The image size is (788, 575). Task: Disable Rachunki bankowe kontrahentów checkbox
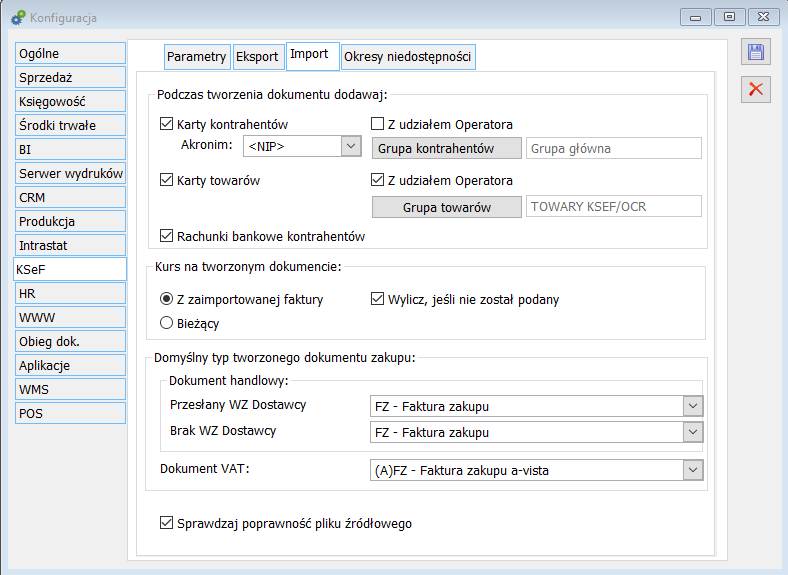[x=167, y=237]
